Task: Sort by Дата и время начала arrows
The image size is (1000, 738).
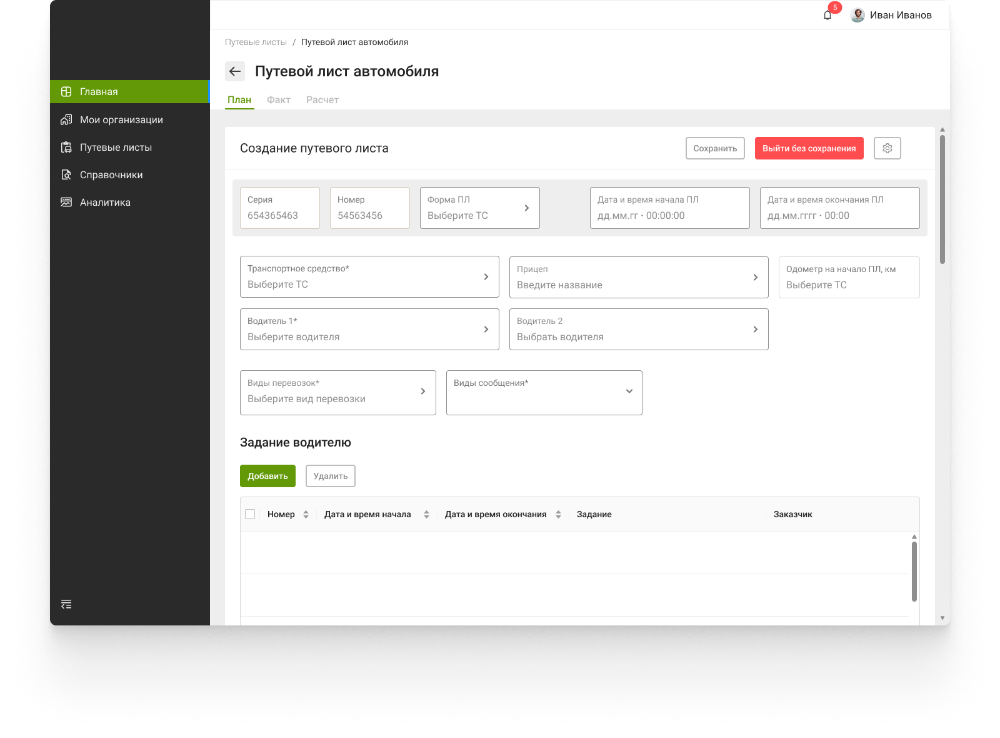Action: point(426,515)
